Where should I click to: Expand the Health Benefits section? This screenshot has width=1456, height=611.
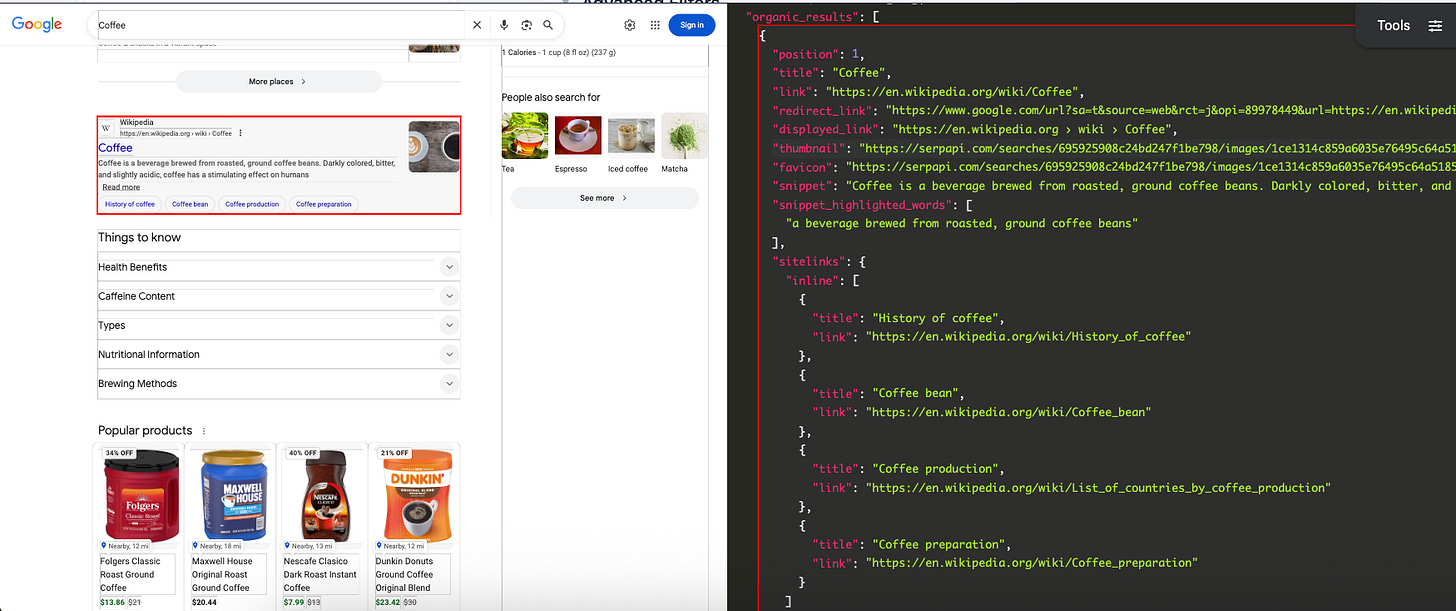tap(279, 267)
